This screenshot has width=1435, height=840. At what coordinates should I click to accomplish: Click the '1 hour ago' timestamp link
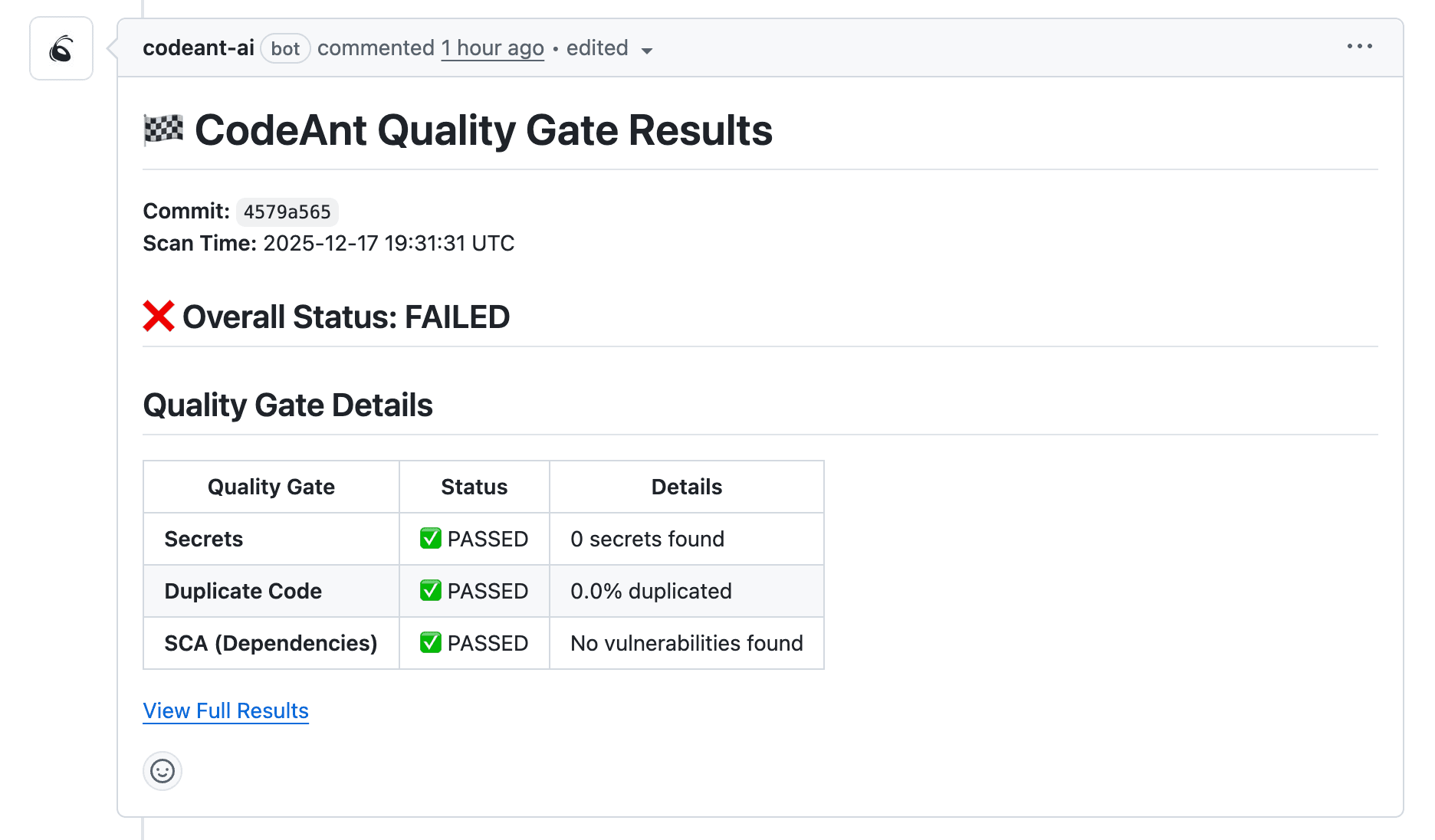[492, 48]
